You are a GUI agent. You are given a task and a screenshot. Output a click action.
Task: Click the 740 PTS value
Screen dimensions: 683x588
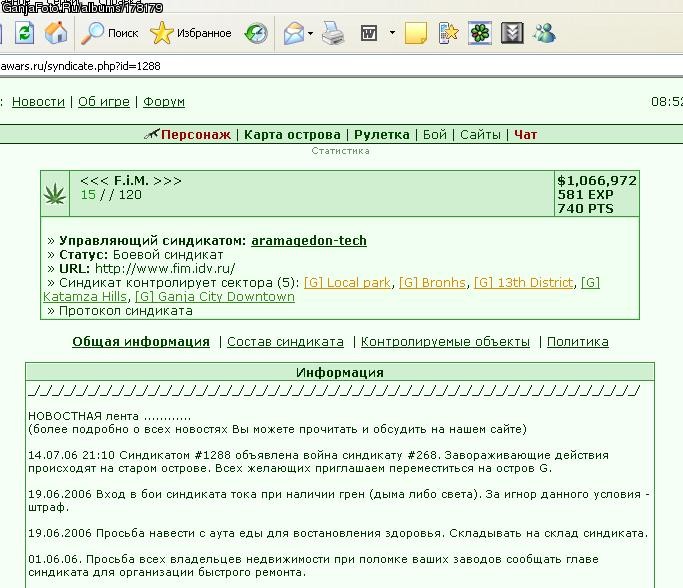585,209
